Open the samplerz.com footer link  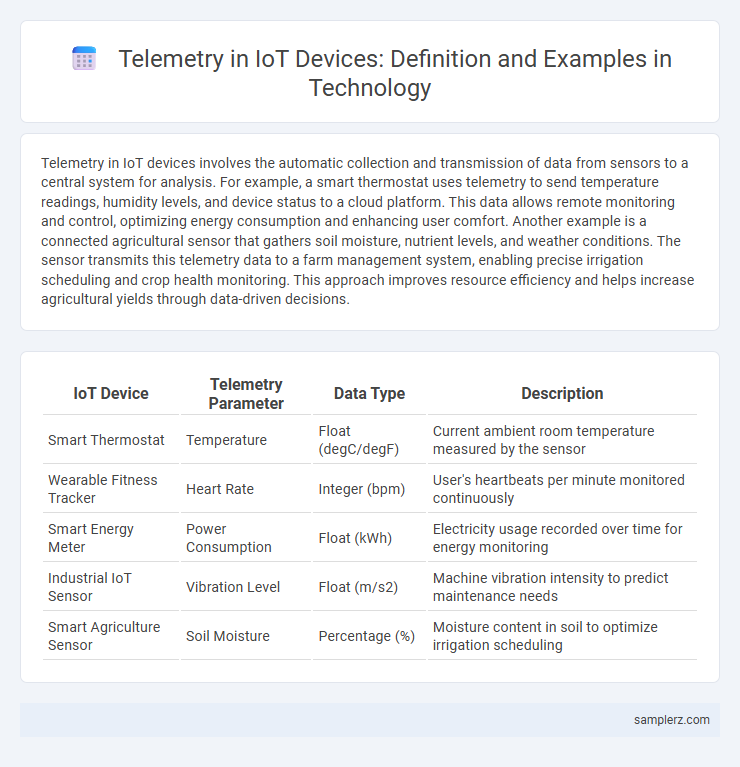(x=672, y=720)
